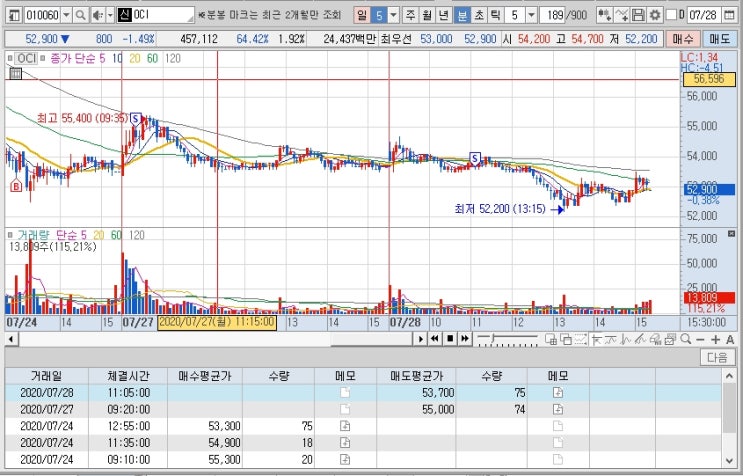Click the speaker sound icon in the top toolbar
743x476 pixels.
click(98, 15)
